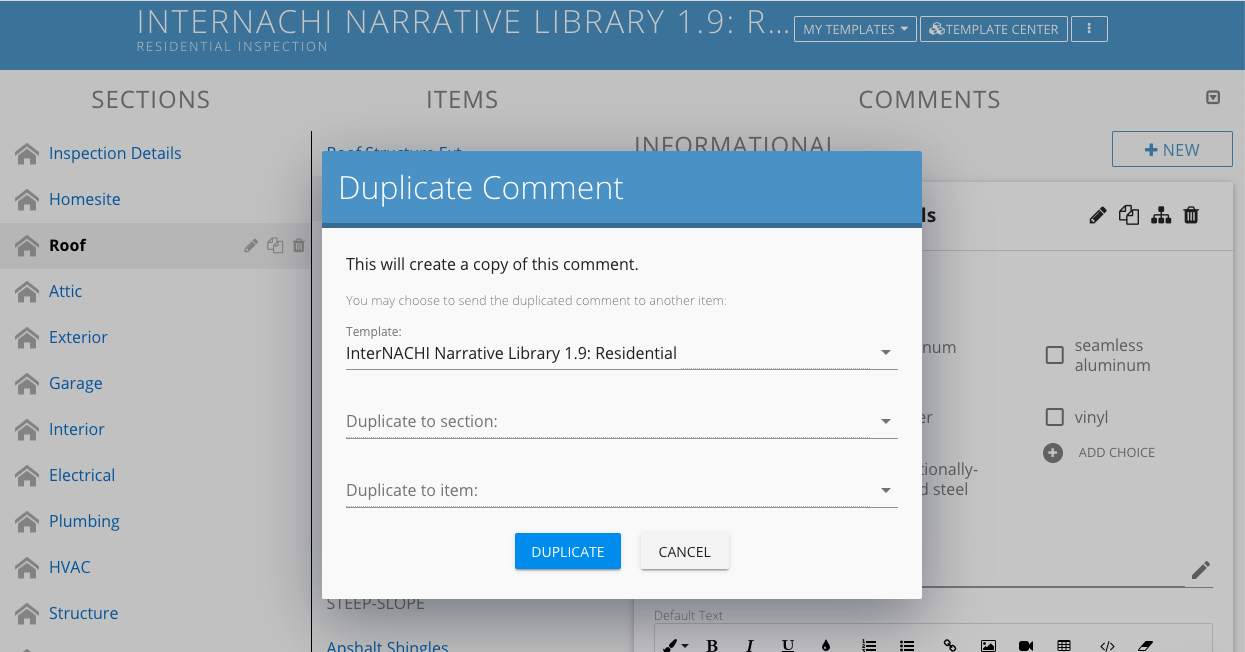Open the Asphalt Shingles item
The height and width of the screenshot is (652, 1245).
(388, 645)
